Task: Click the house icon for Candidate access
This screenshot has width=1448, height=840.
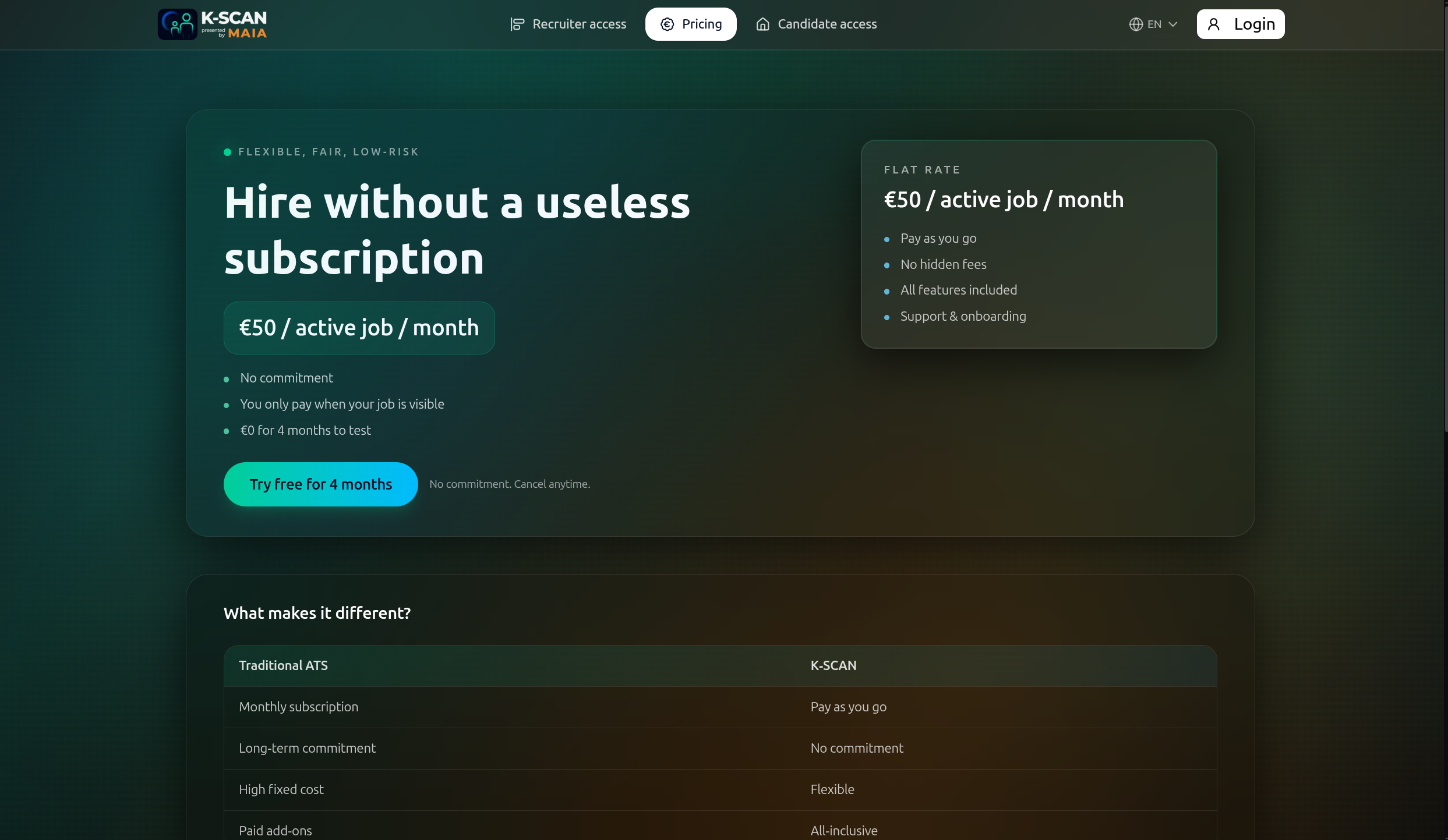Action: (762, 24)
